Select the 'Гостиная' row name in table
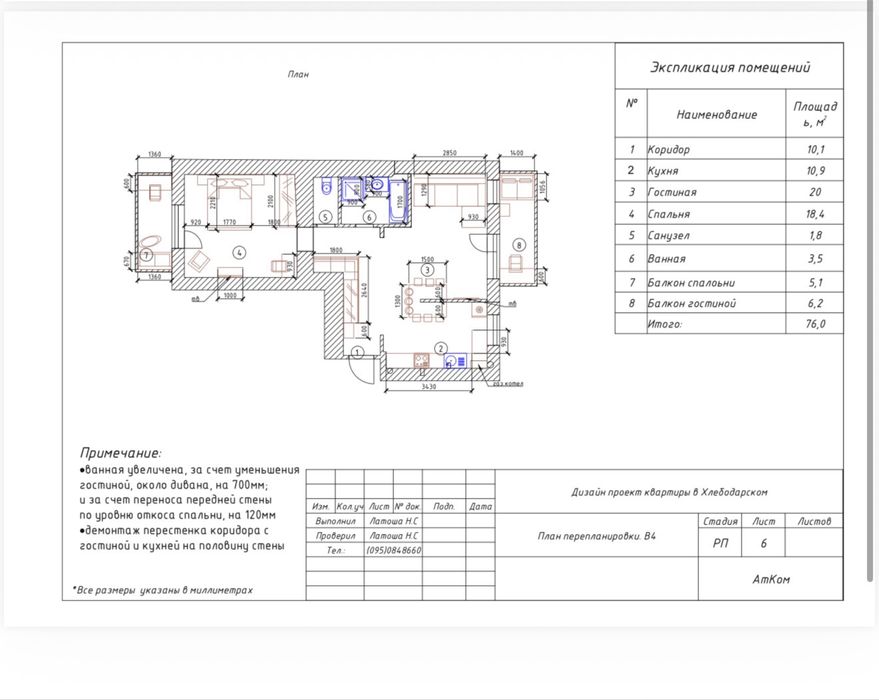Screen dimensions: 879x700 (x=672, y=192)
